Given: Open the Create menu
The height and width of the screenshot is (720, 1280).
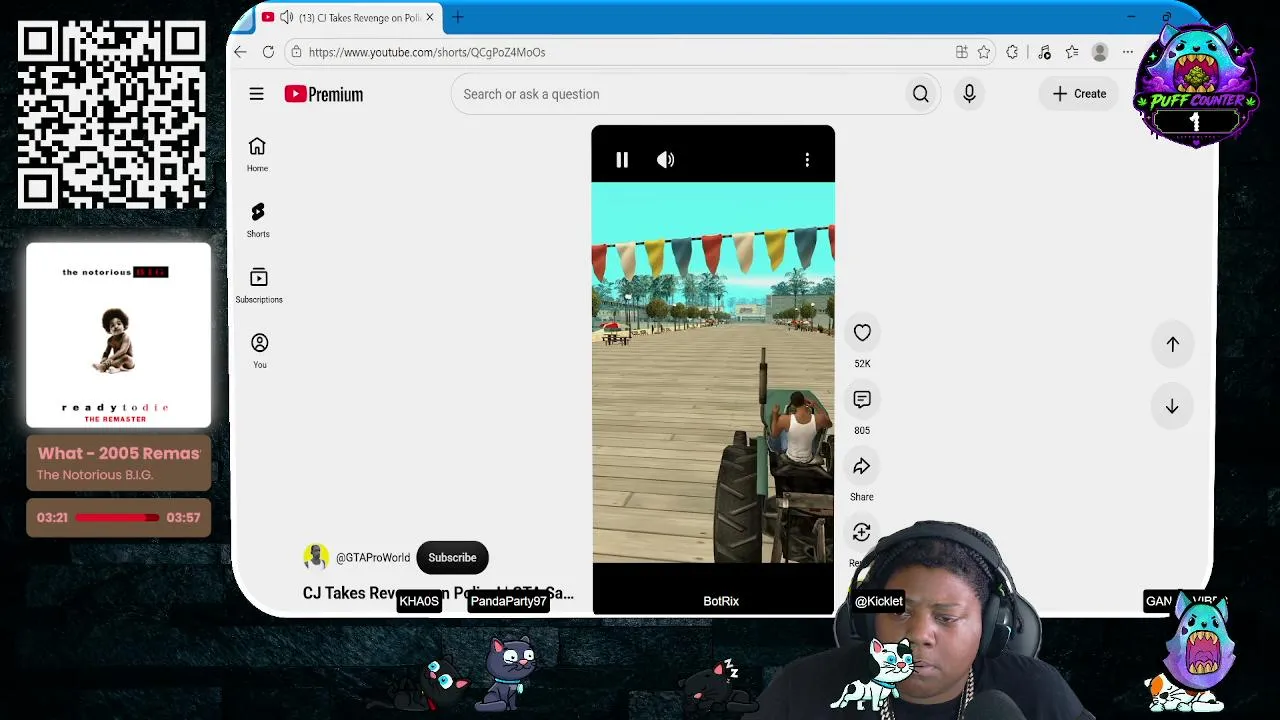Looking at the screenshot, I should pos(1079,94).
